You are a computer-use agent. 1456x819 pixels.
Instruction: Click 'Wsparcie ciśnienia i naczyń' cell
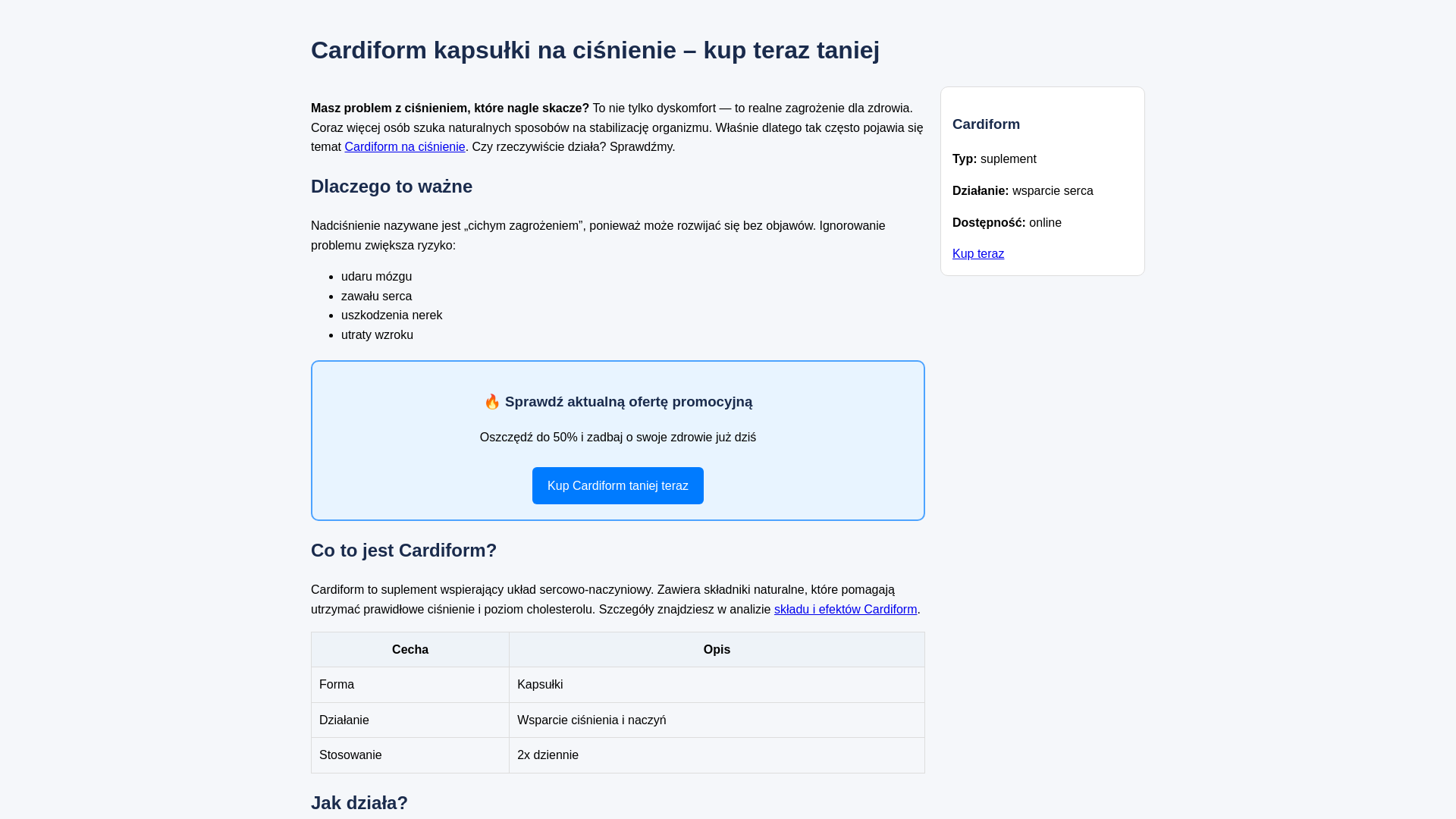coord(717,720)
